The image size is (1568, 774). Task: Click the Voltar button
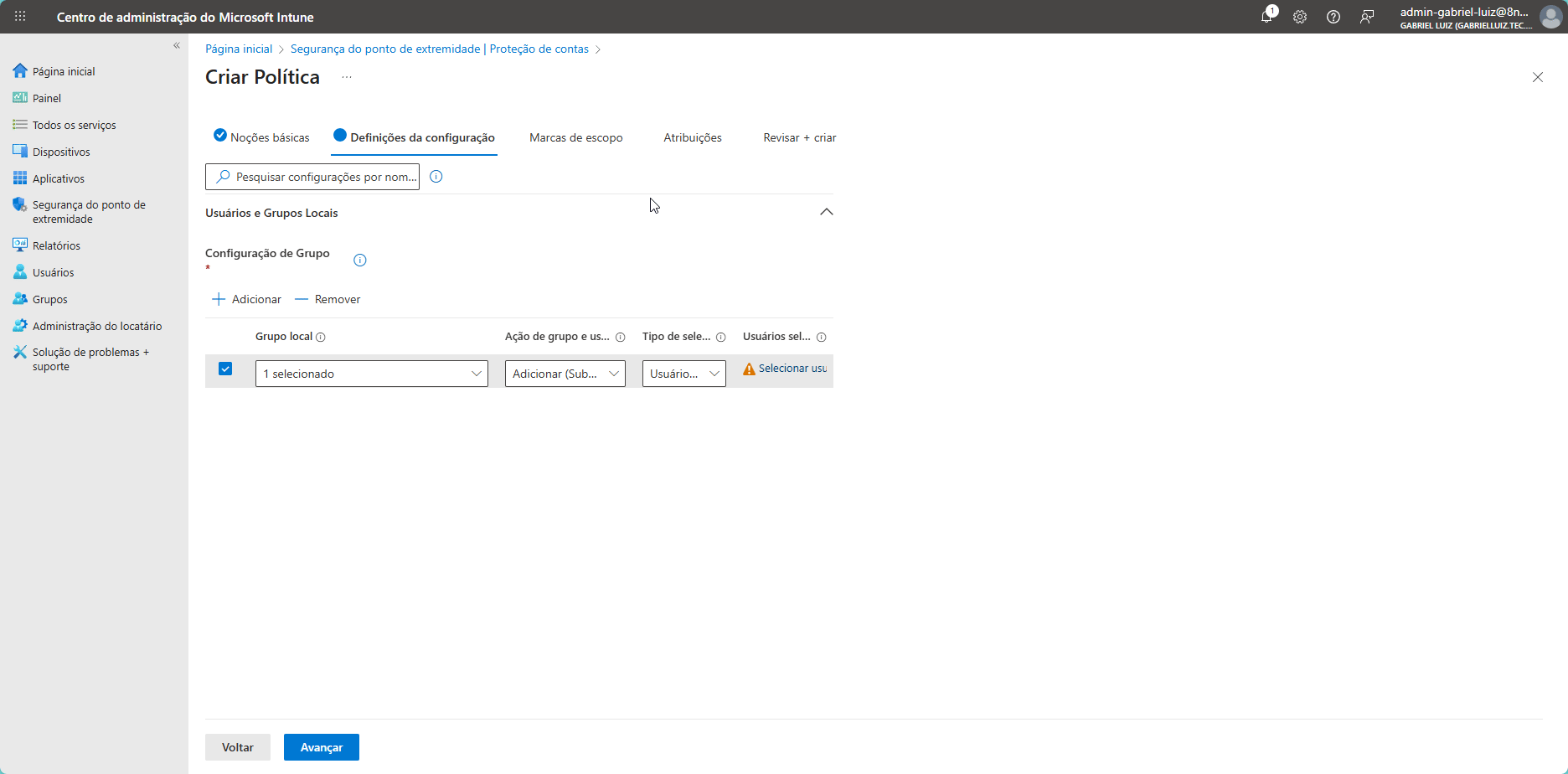pyautogui.click(x=238, y=747)
